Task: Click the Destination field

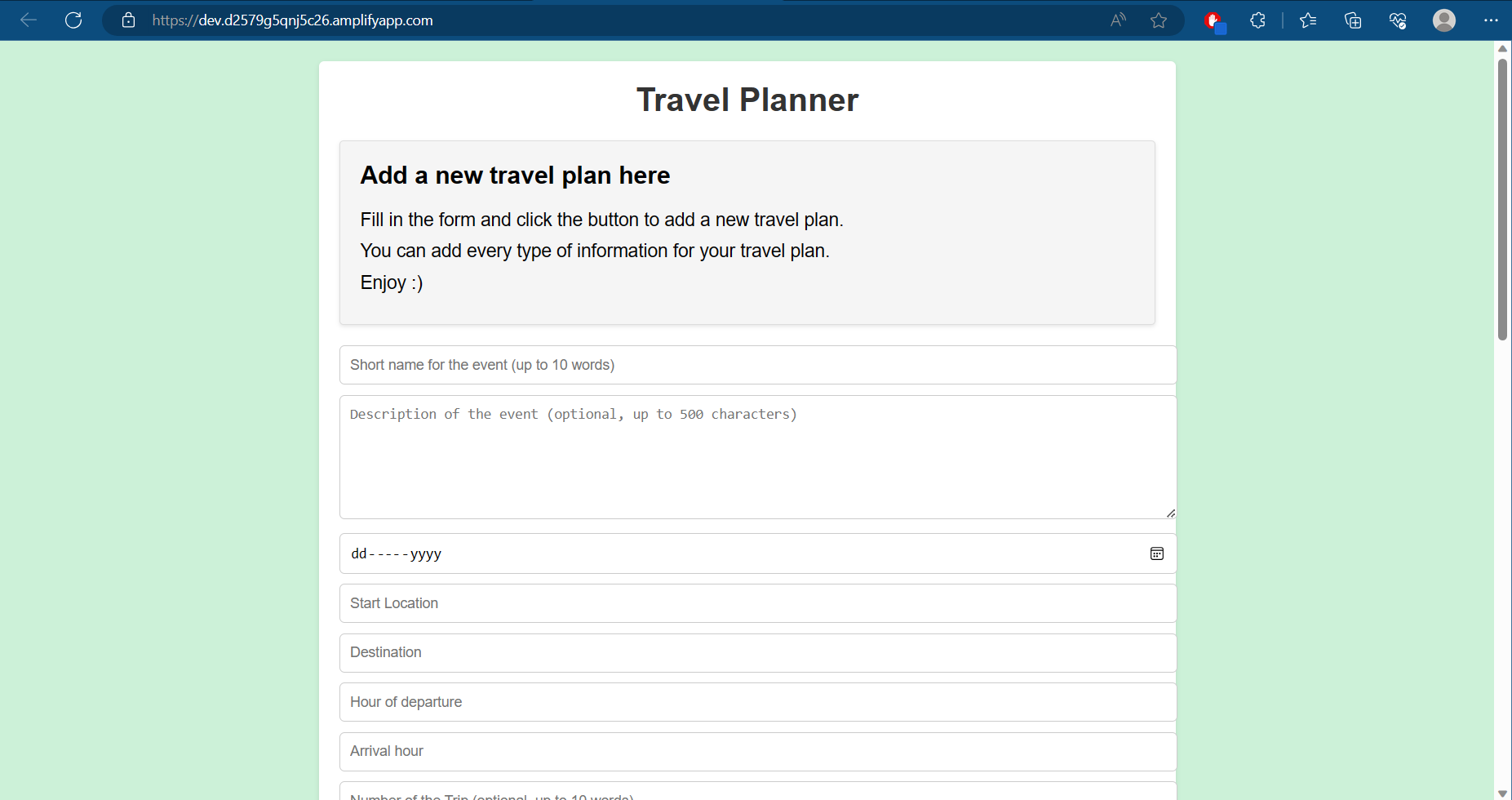Action: (757, 652)
